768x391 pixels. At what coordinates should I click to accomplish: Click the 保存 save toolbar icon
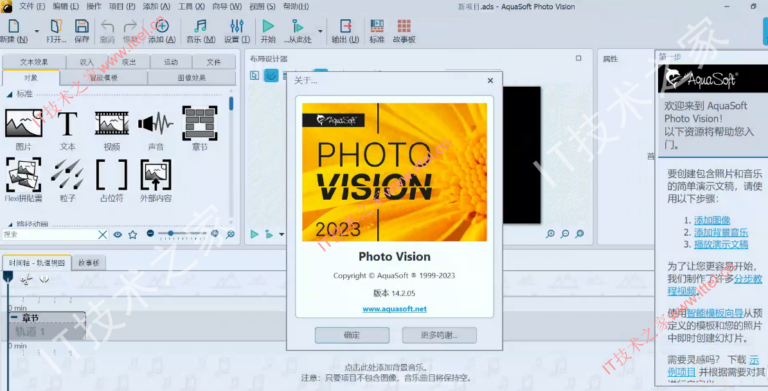coord(81,26)
